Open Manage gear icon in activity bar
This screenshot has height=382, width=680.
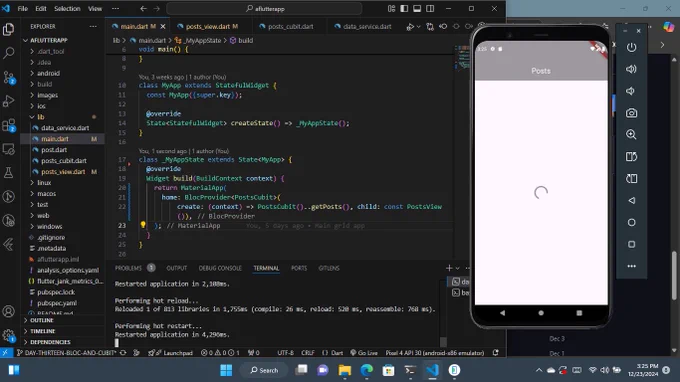[x=9, y=335]
